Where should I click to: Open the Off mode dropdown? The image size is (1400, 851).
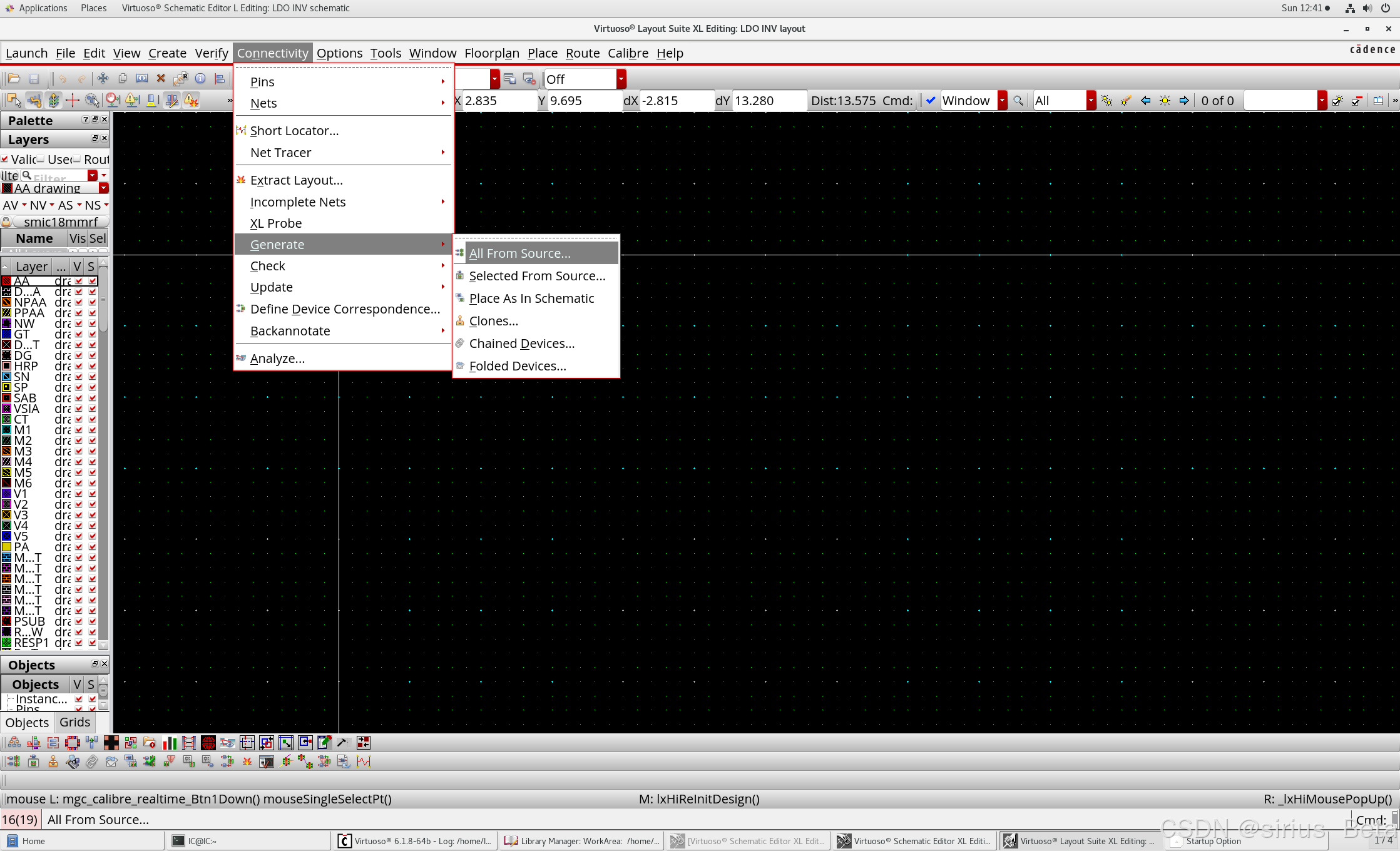pos(621,79)
